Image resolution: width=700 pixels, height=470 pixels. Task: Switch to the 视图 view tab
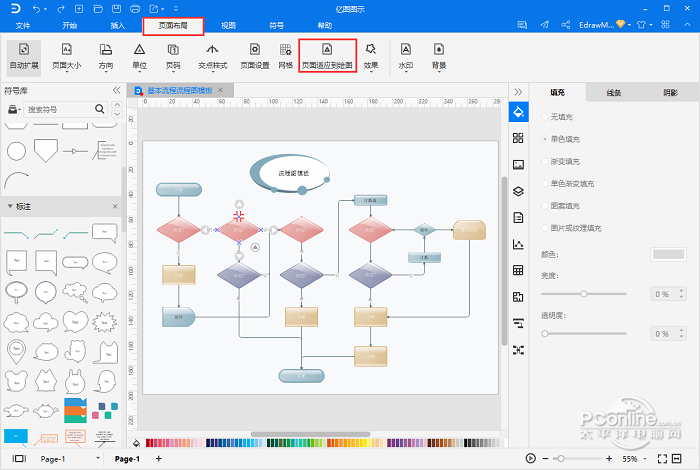click(229, 25)
